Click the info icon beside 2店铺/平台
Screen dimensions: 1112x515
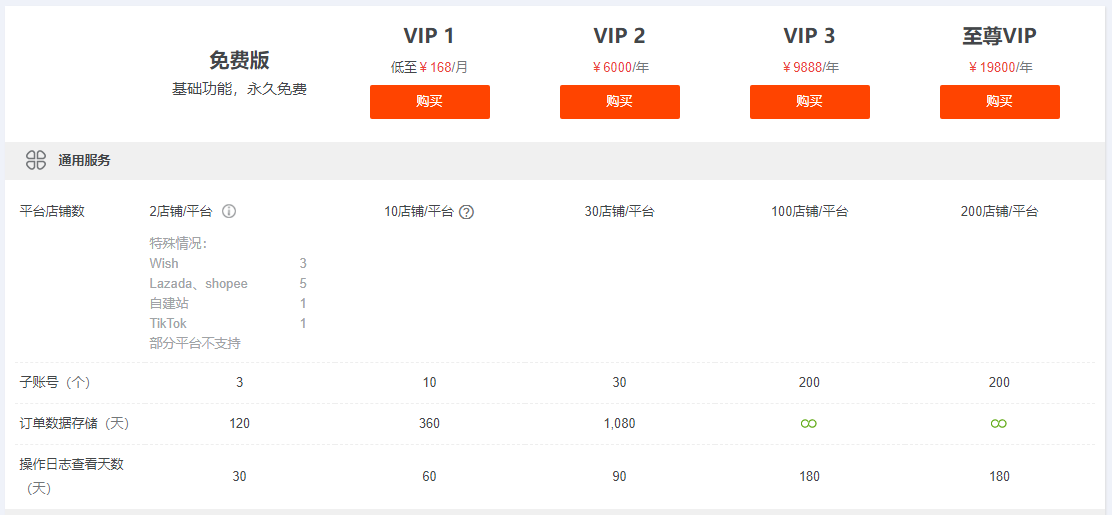229,212
